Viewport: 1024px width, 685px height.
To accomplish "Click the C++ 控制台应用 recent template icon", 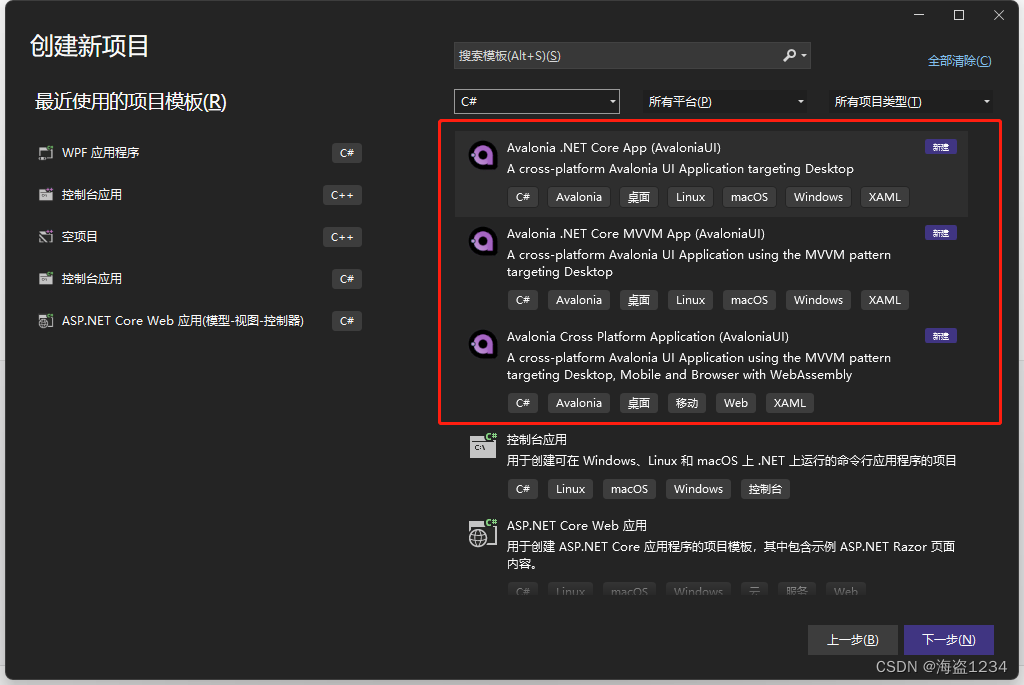I will click(x=46, y=195).
